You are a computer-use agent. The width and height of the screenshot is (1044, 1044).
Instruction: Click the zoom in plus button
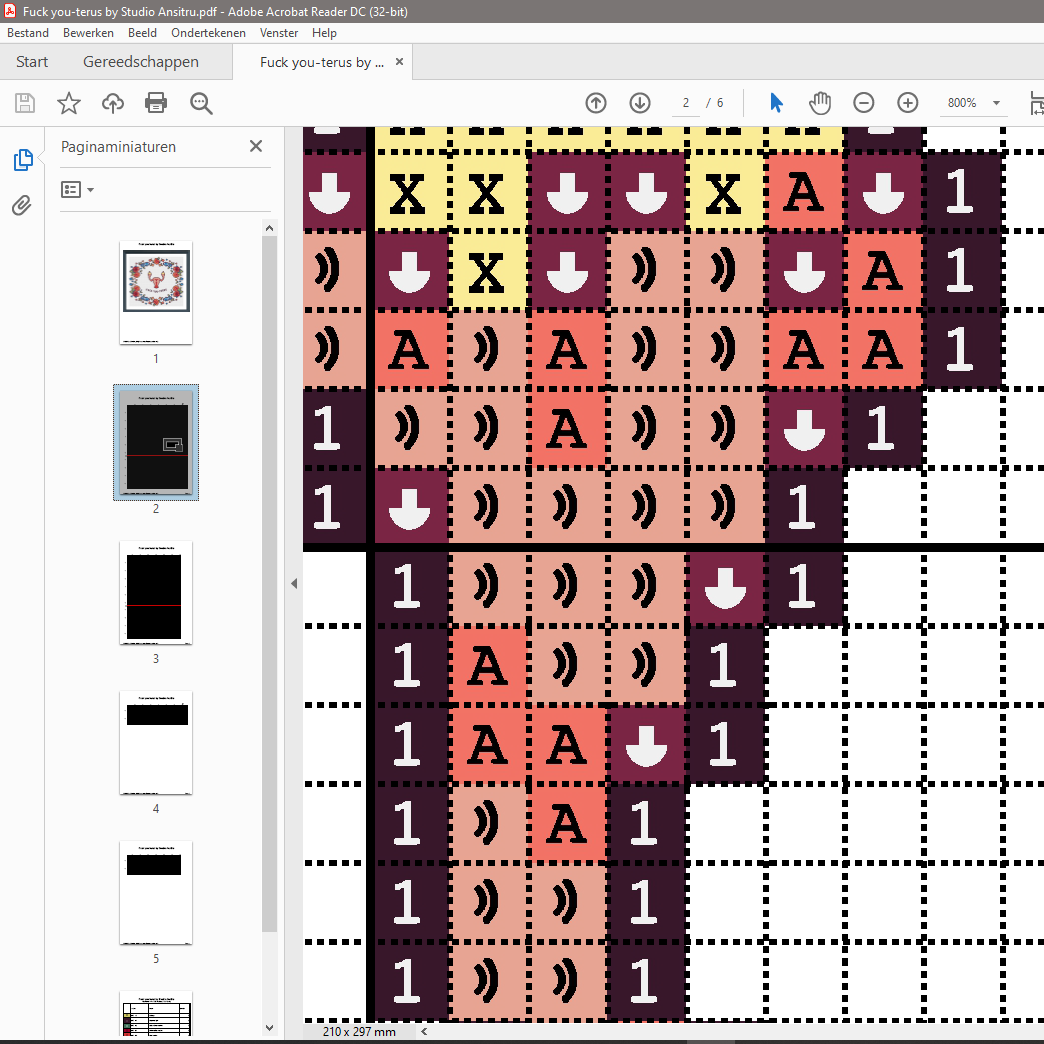click(x=908, y=103)
